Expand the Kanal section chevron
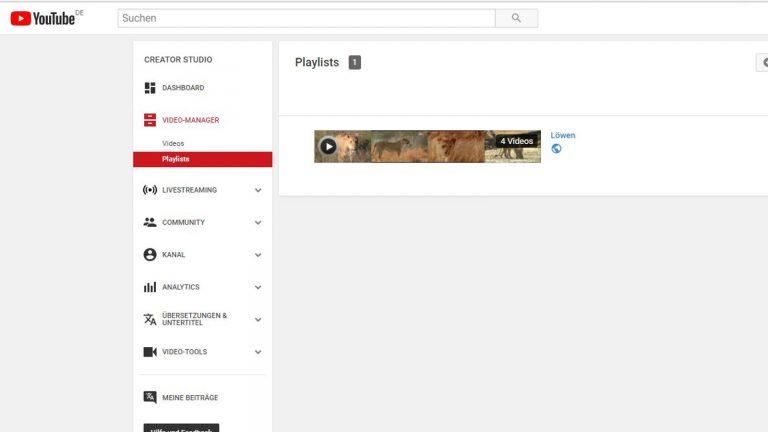This screenshot has width=768, height=432. point(258,255)
